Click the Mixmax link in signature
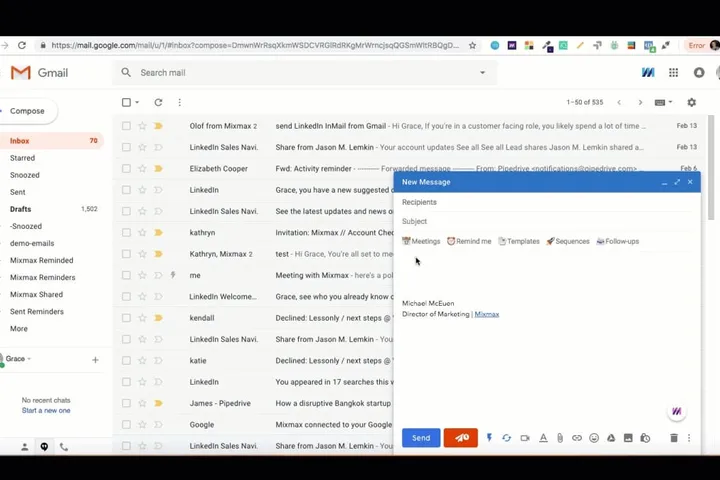Viewport: 720px width, 480px height. coord(487,314)
